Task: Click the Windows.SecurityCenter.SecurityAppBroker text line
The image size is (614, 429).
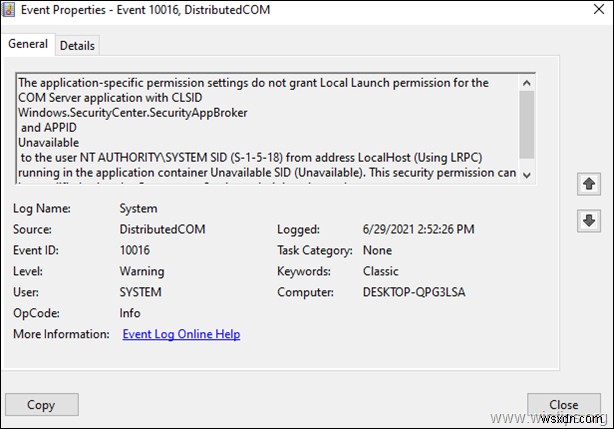Action: (133, 113)
